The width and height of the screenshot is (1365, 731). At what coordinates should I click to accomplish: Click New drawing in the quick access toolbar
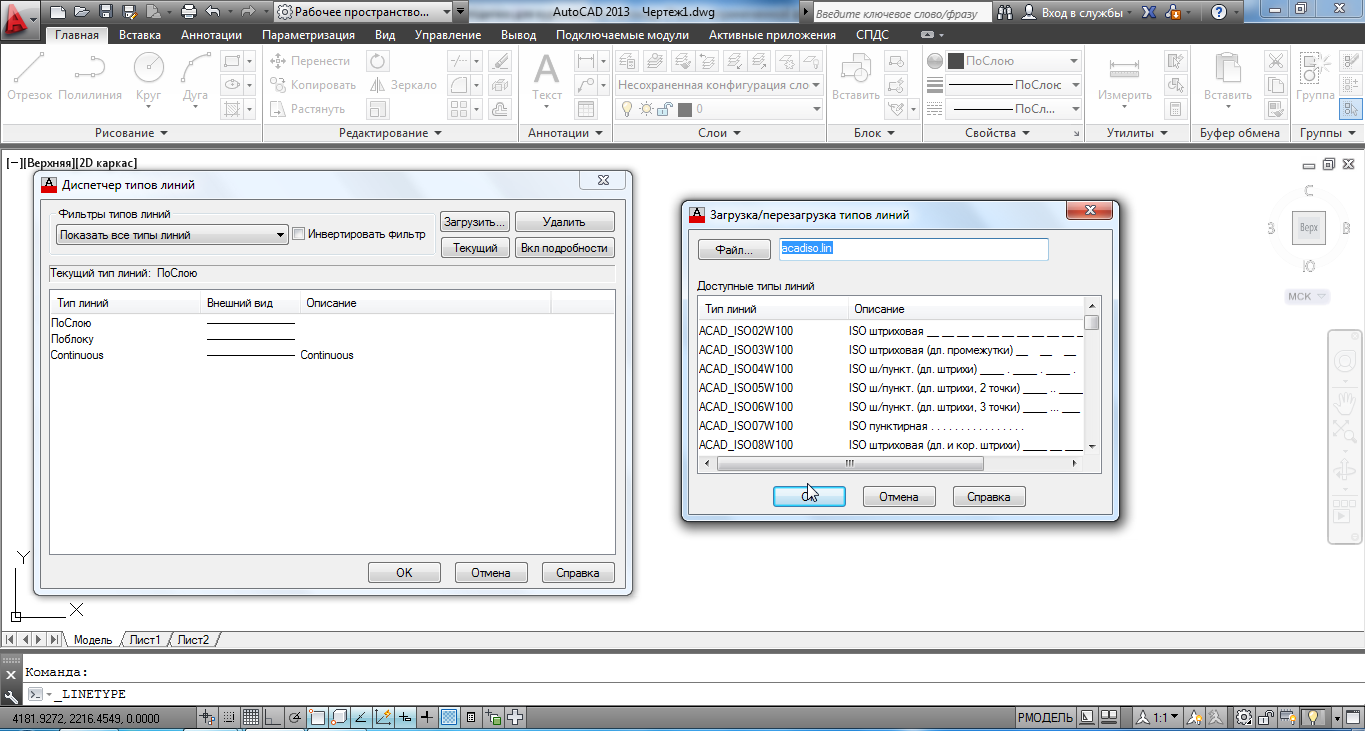tap(58, 12)
